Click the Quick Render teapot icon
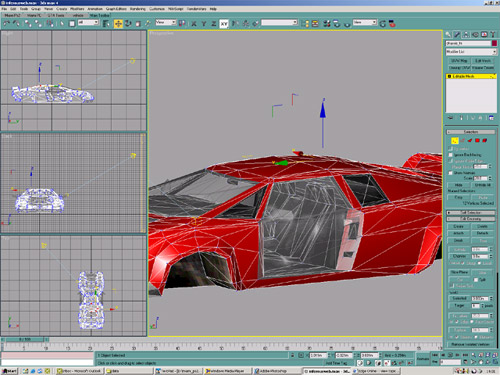Image resolution: width=500 pixels, height=375 pixels. coord(347,24)
